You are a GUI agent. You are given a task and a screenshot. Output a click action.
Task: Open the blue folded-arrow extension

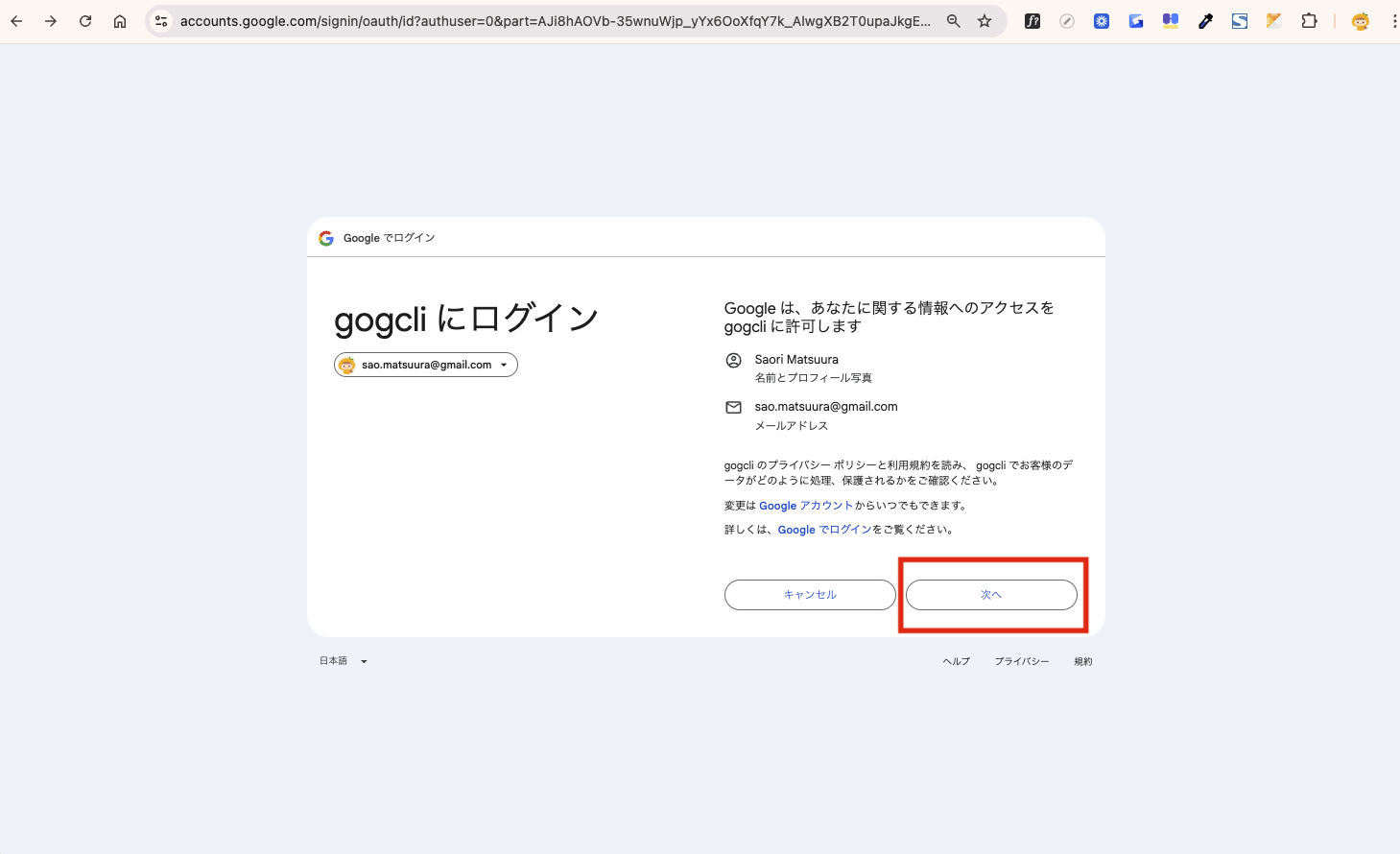(1136, 21)
